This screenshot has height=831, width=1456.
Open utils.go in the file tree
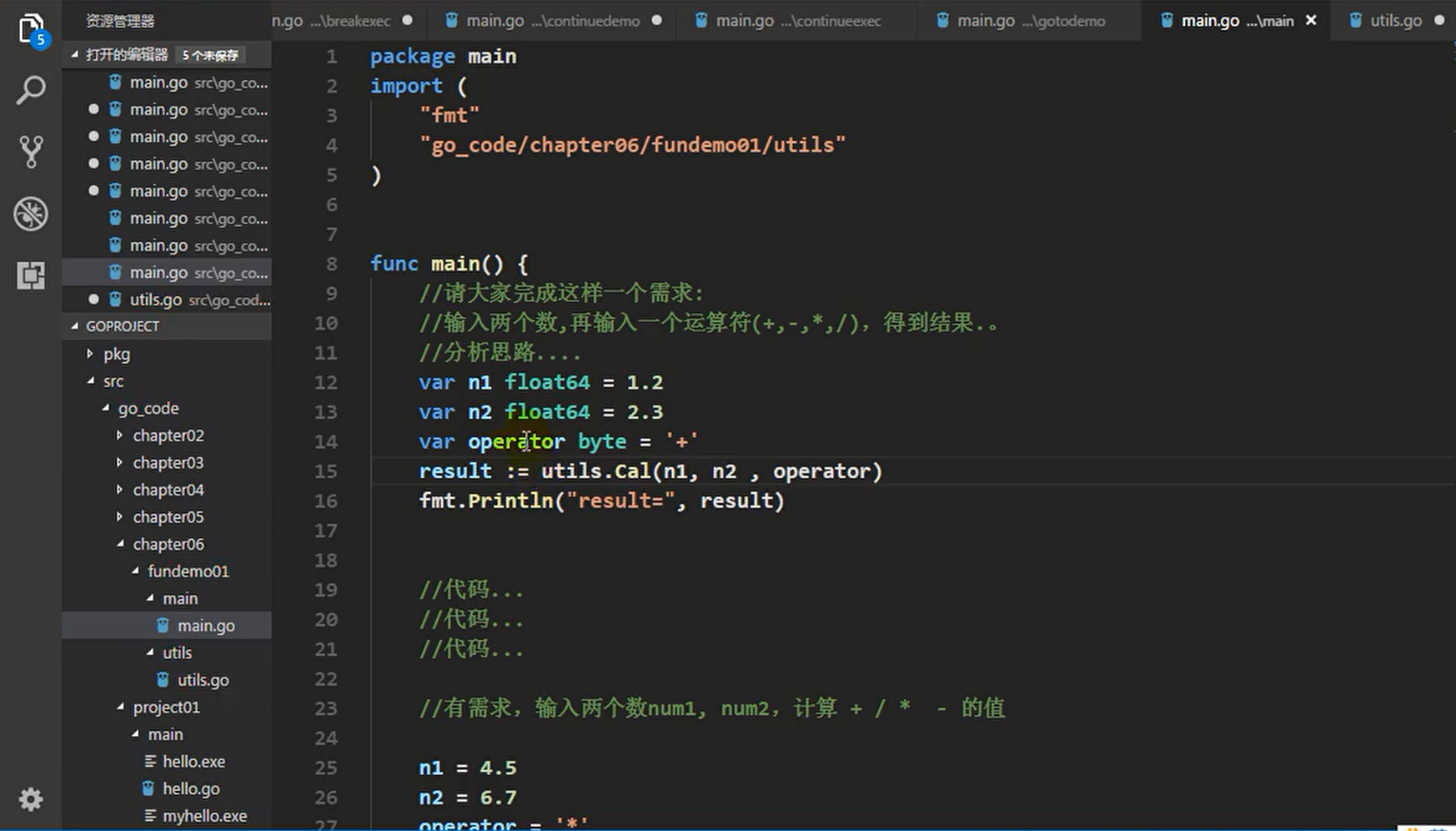point(167,680)
